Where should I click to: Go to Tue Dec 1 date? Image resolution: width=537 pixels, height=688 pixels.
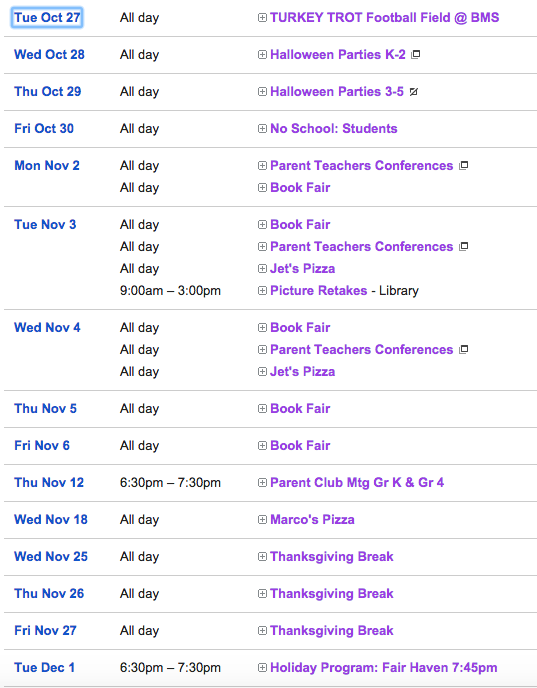(x=44, y=667)
